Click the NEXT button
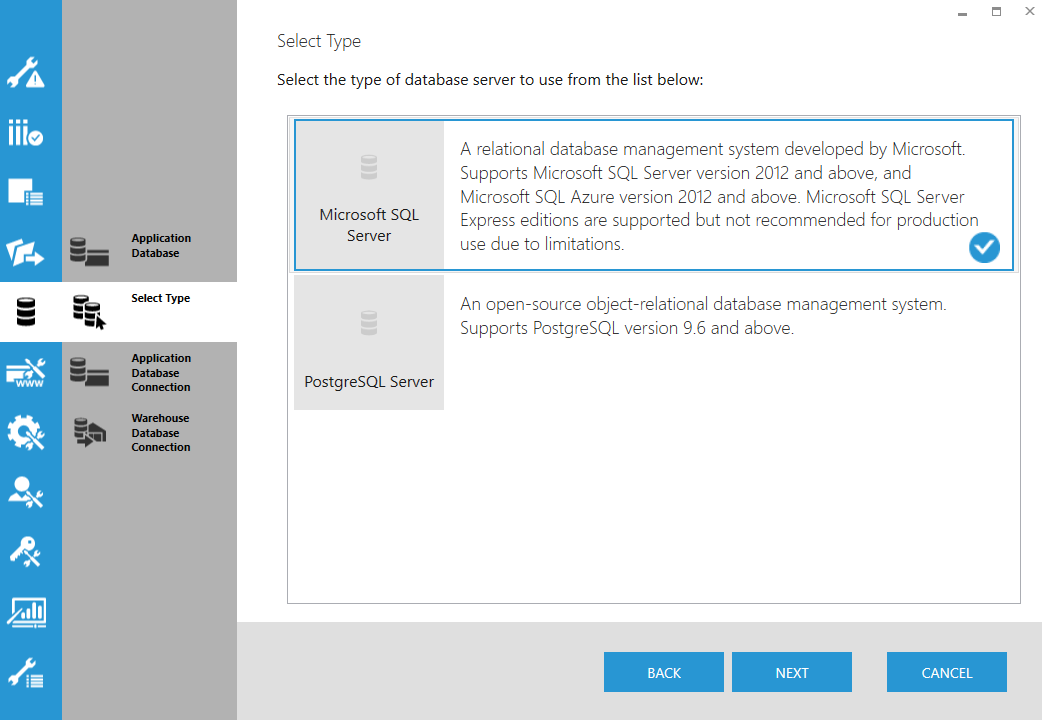1042x720 pixels. [x=791, y=672]
